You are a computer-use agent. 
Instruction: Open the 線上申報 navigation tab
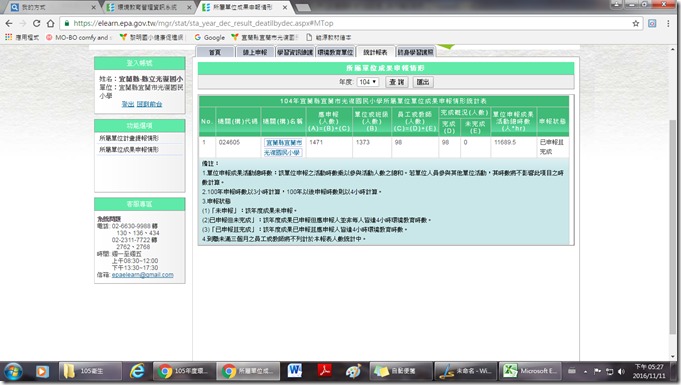(255, 52)
